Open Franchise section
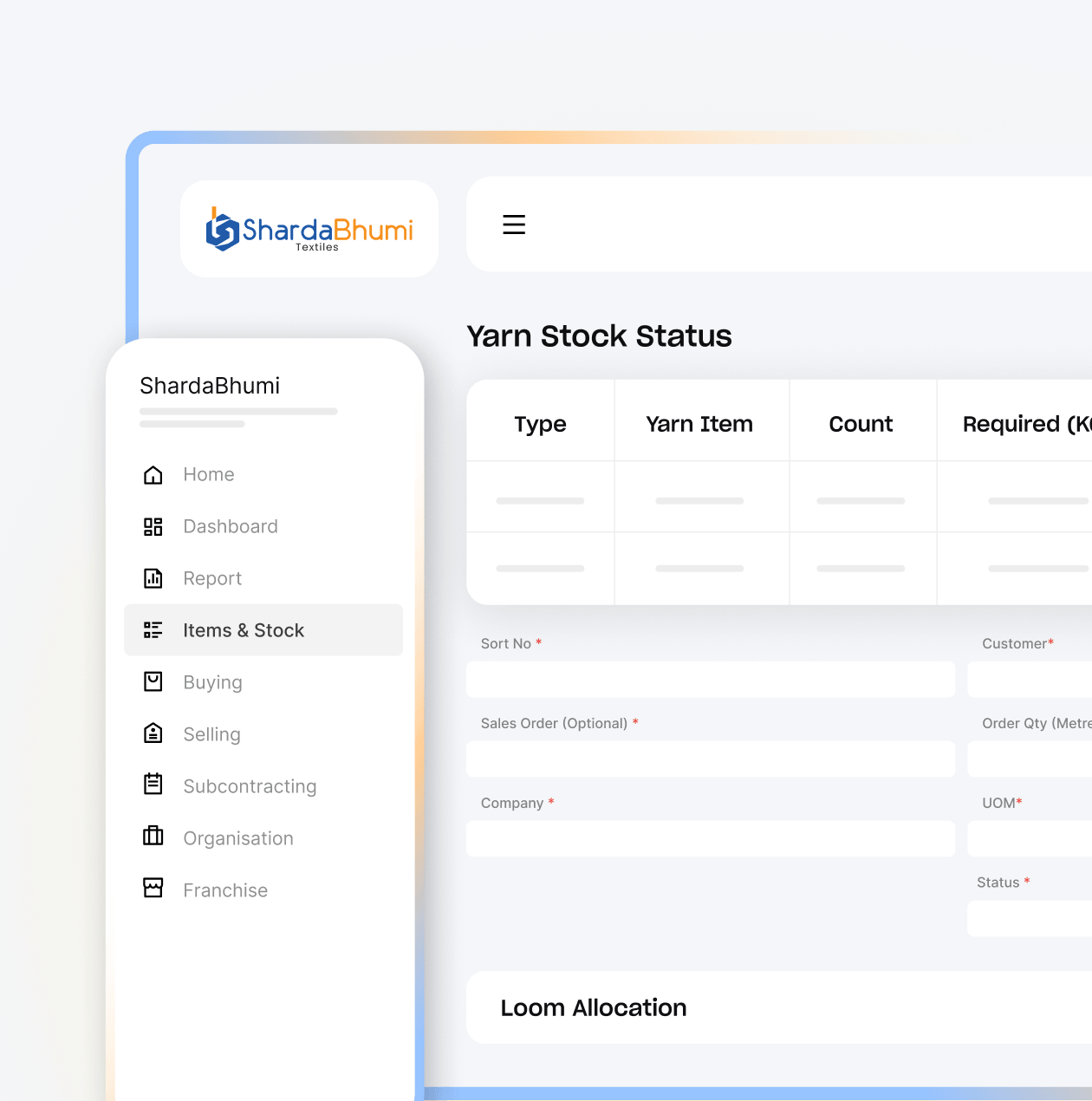 (x=263, y=890)
